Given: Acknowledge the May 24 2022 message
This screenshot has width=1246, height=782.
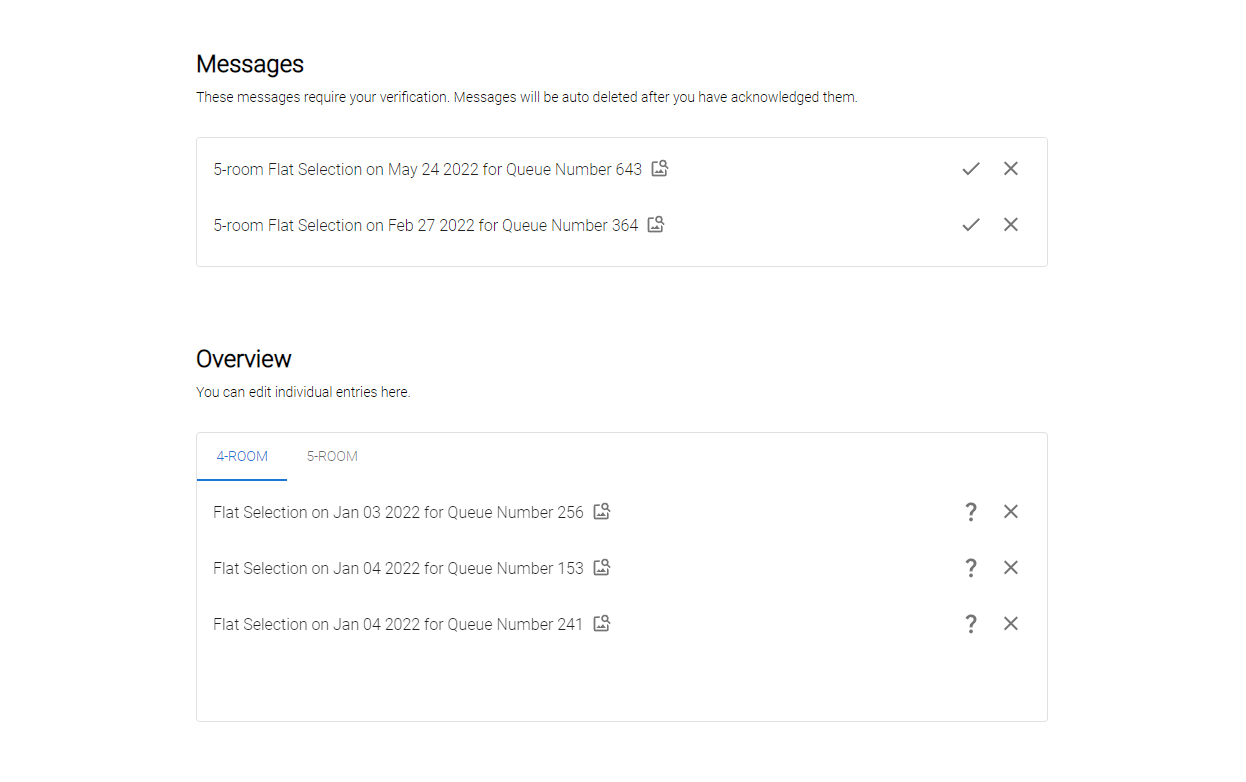Looking at the screenshot, I should [971, 168].
